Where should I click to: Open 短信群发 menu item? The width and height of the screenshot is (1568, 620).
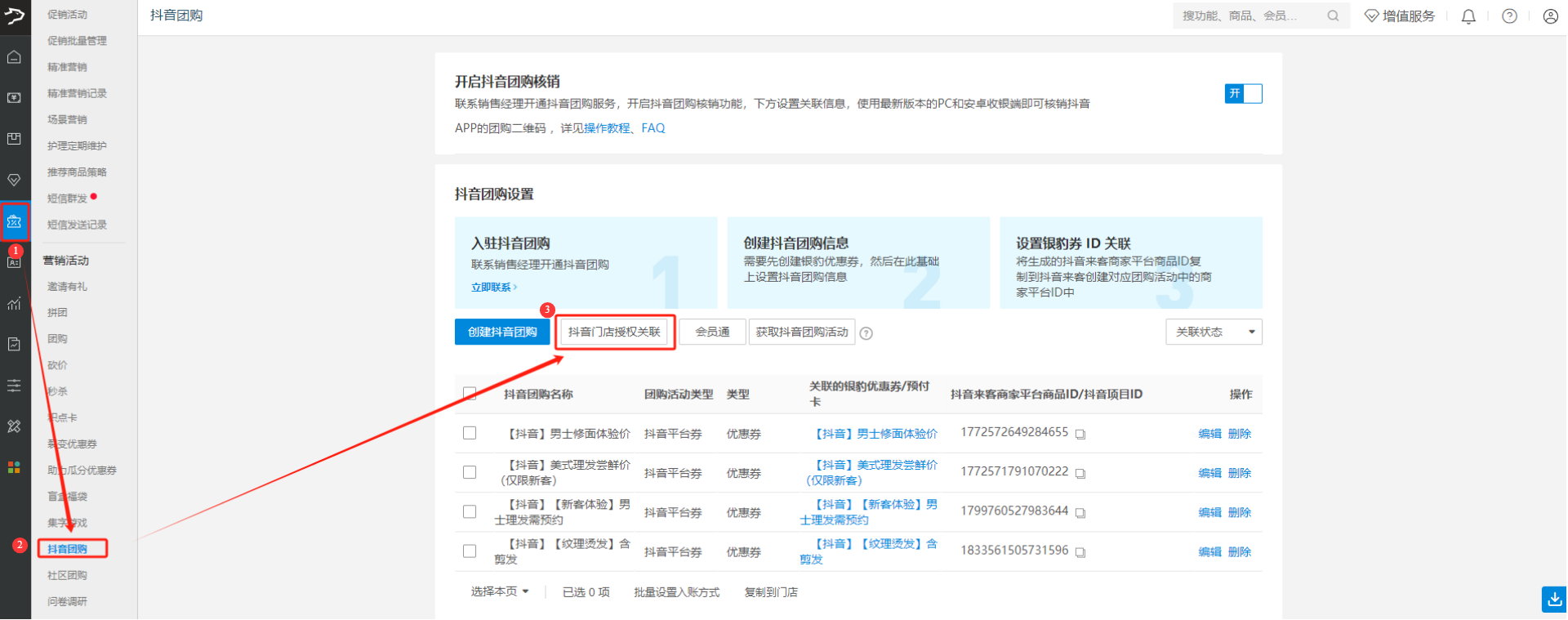68,198
